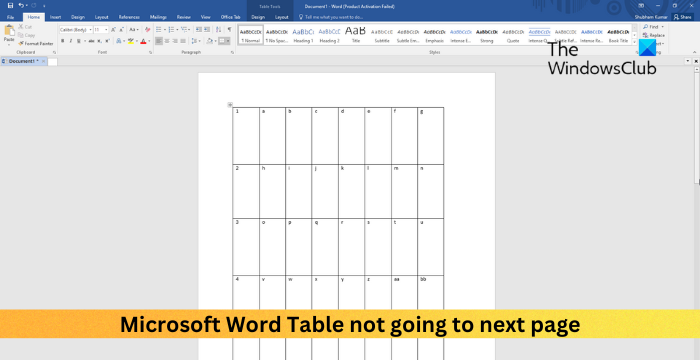Open the Paragraph dialog launcher
700x360 pixels.
click(x=233, y=52)
